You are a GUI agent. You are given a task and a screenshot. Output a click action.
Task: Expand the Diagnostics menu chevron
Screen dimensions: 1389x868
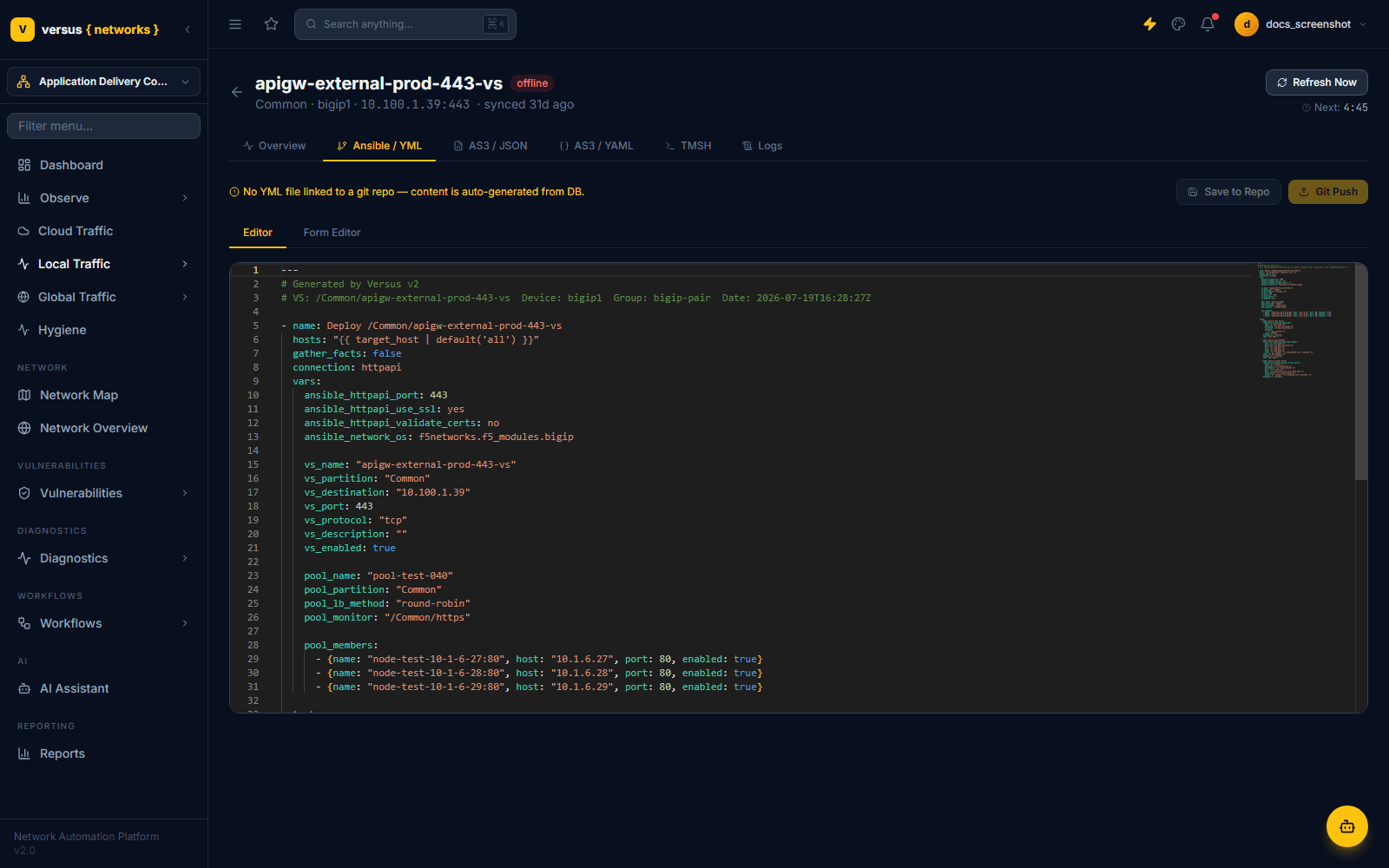pyautogui.click(x=185, y=558)
